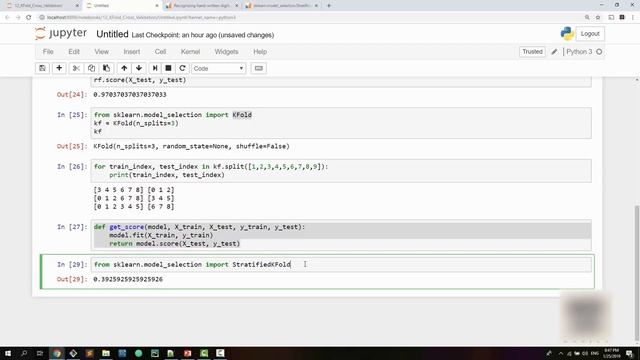Copy selected cells in the notebook toolbar
The height and width of the screenshot is (360, 640).
coord(91,68)
